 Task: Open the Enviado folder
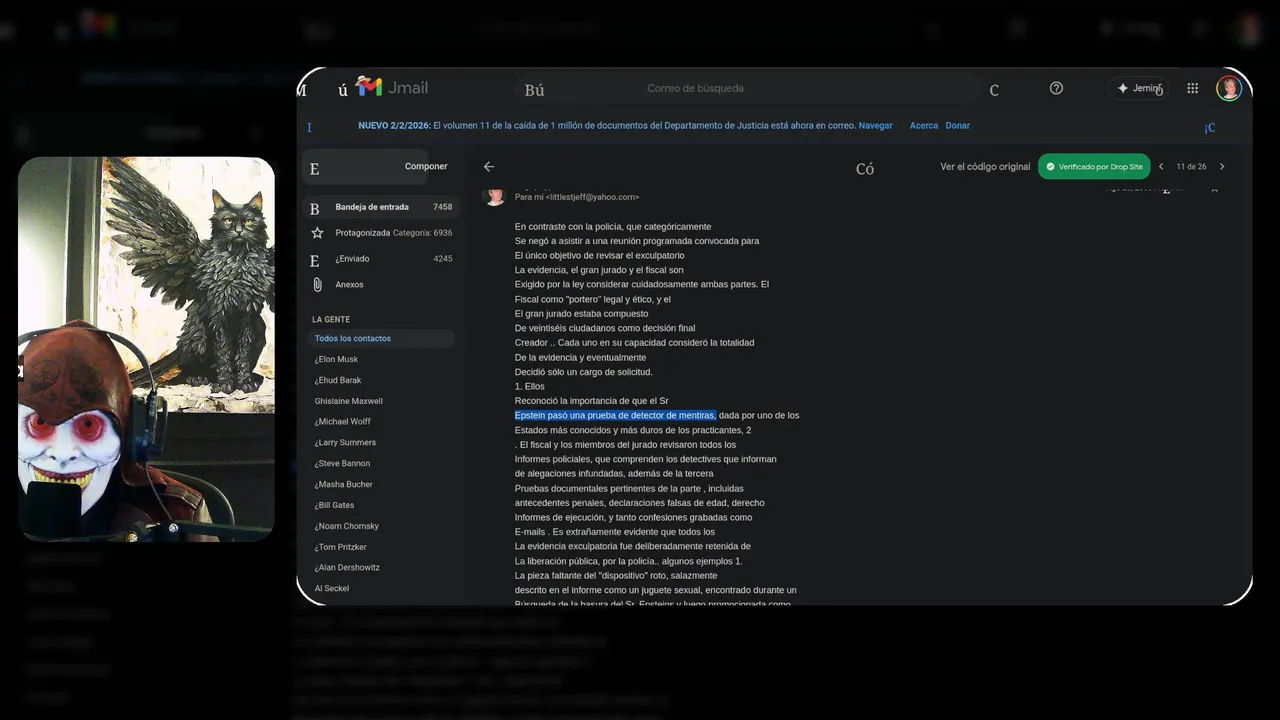coord(380,259)
